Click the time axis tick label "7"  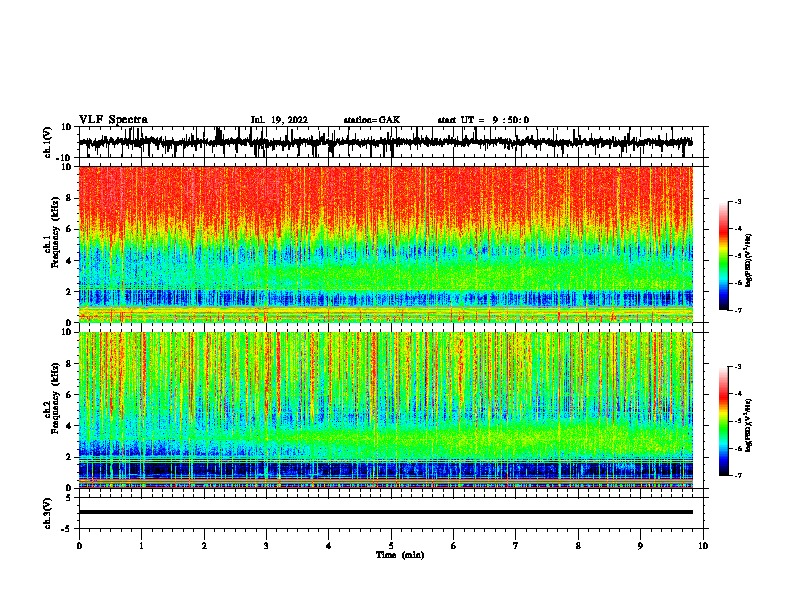516,546
